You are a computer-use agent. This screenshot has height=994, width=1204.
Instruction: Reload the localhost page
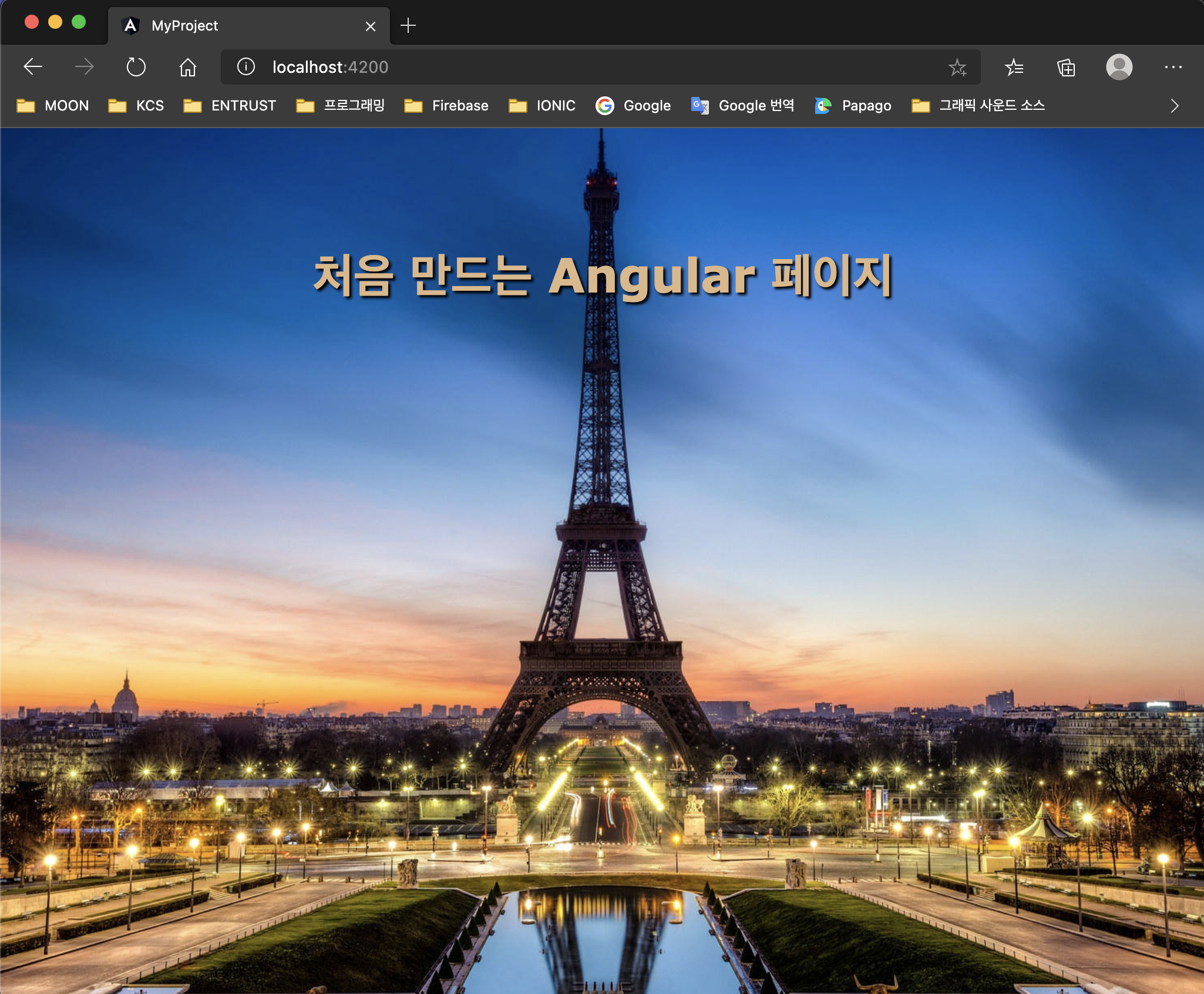pyautogui.click(x=136, y=67)
